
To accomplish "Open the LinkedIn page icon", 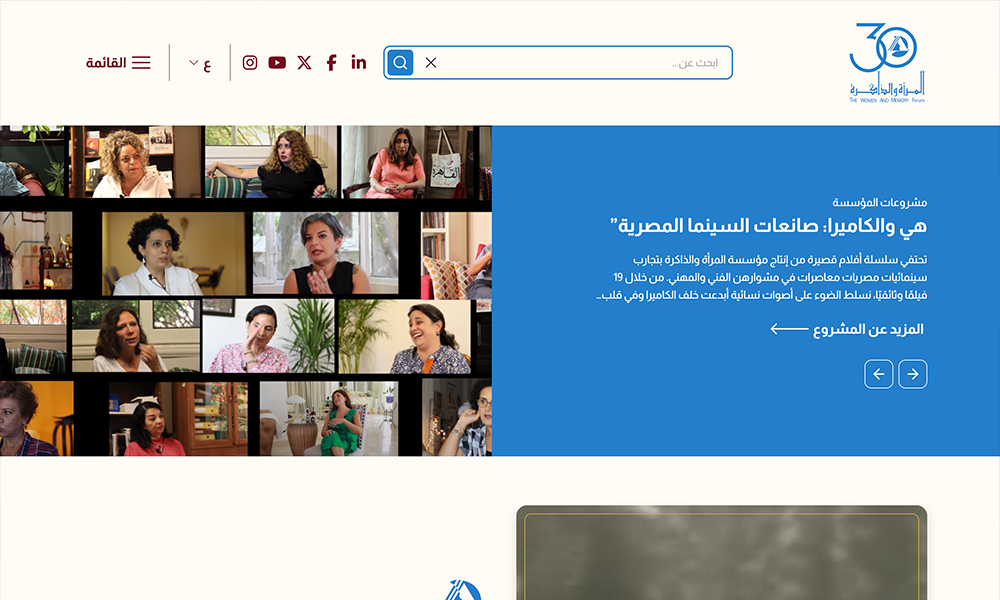I will point(358,62).
